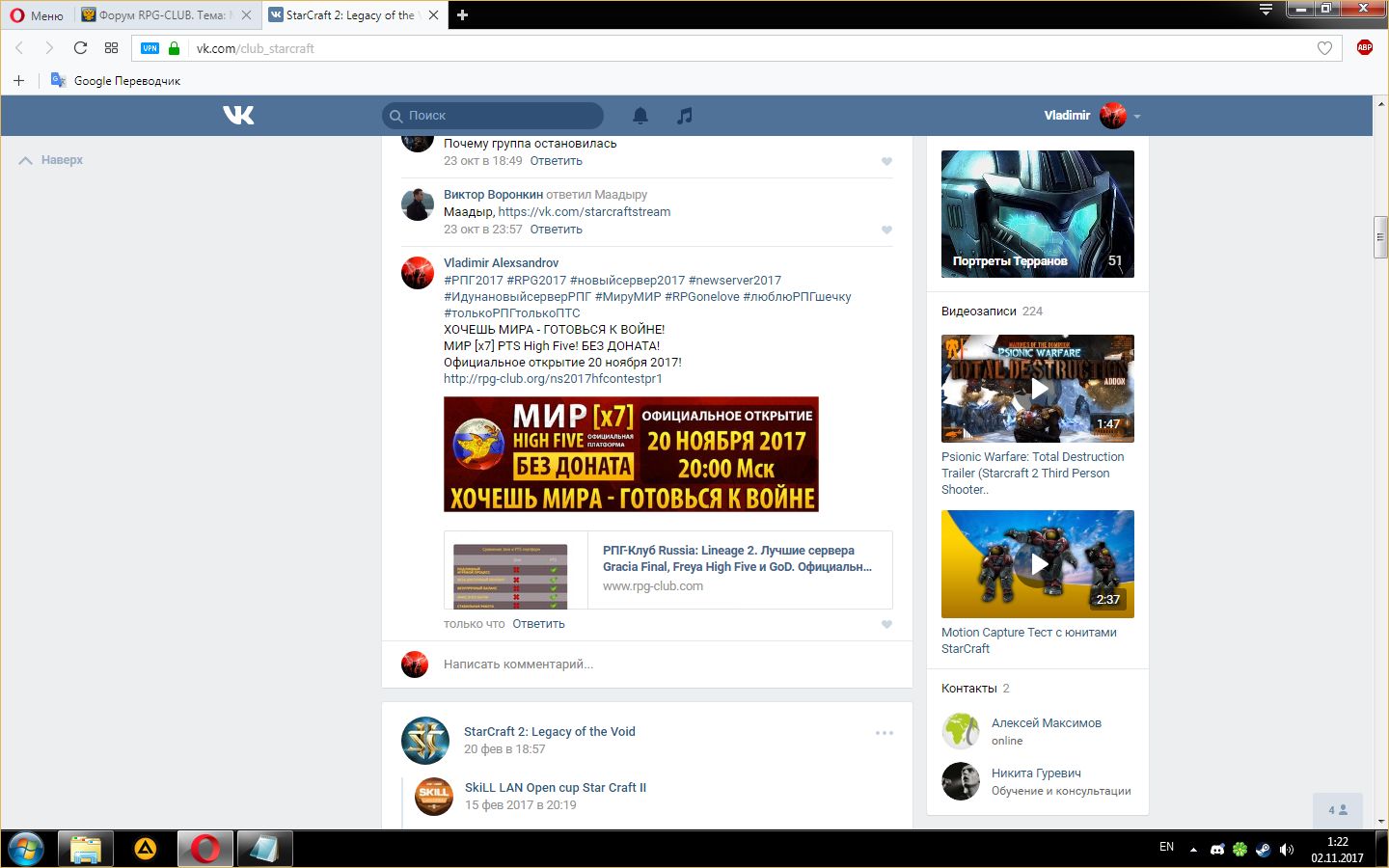The width and height of the screenshot is (1389, 868).
Task: Add a bookmark with plus icon
Action: coord(18,81)
